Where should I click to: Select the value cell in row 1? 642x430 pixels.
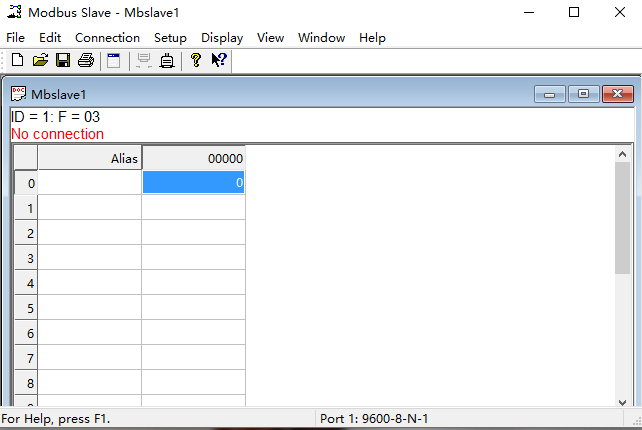click(x=194, y=207)
